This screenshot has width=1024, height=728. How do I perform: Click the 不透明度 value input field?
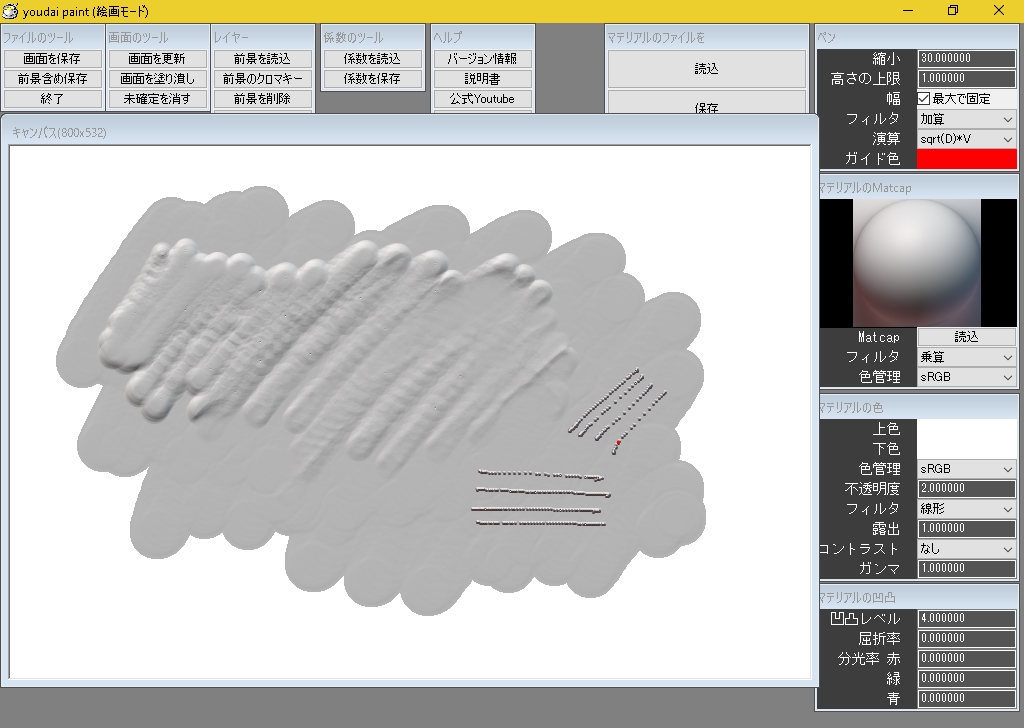[966, 488]
